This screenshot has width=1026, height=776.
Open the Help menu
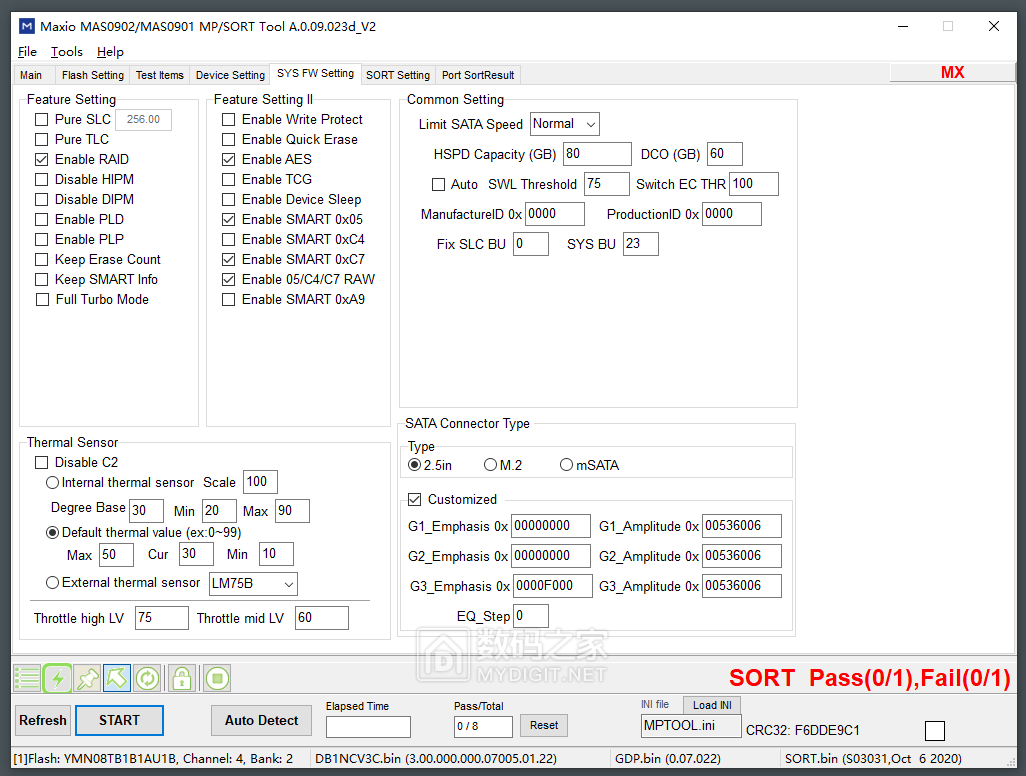tap(110, 52)
